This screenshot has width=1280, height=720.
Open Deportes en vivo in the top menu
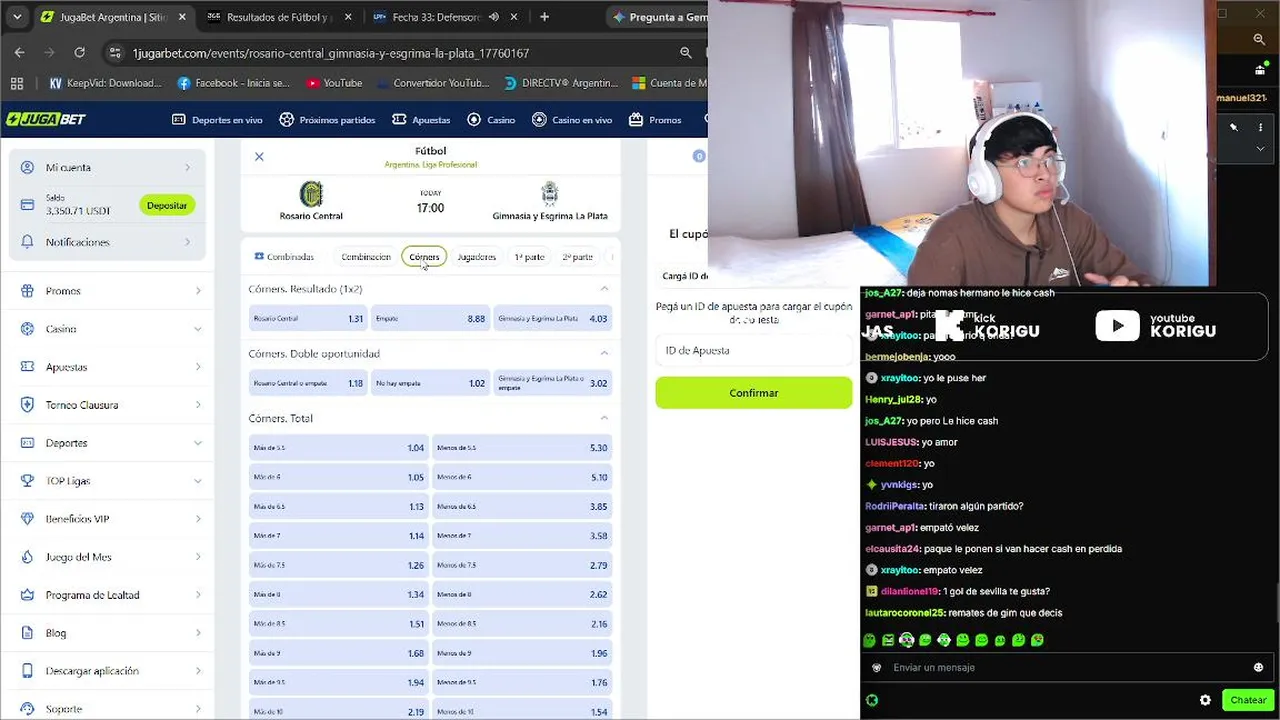[x=217, y=120]
